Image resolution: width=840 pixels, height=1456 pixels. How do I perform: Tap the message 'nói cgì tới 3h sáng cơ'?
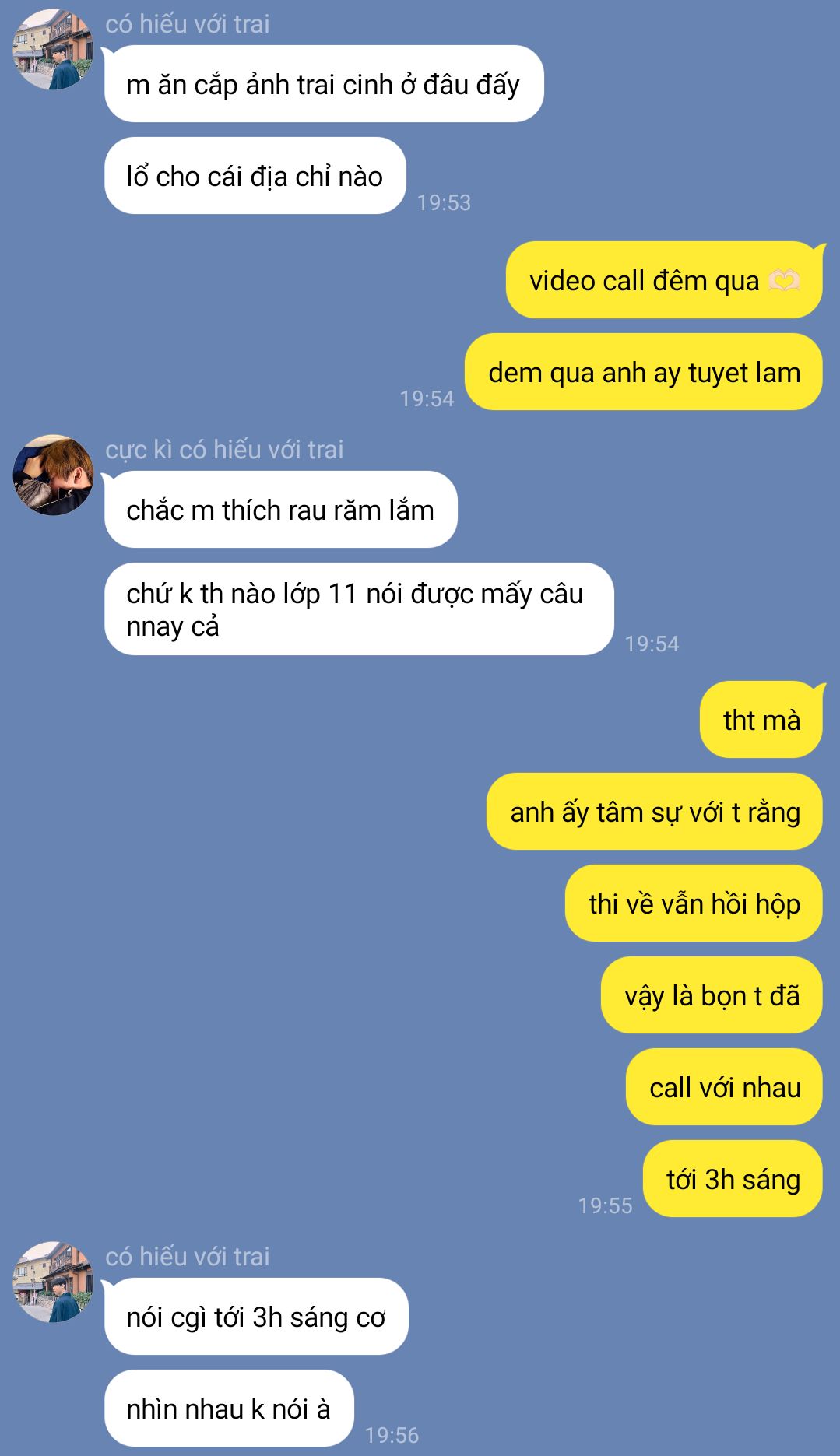pyautogui.click(x=257, y=1317)
